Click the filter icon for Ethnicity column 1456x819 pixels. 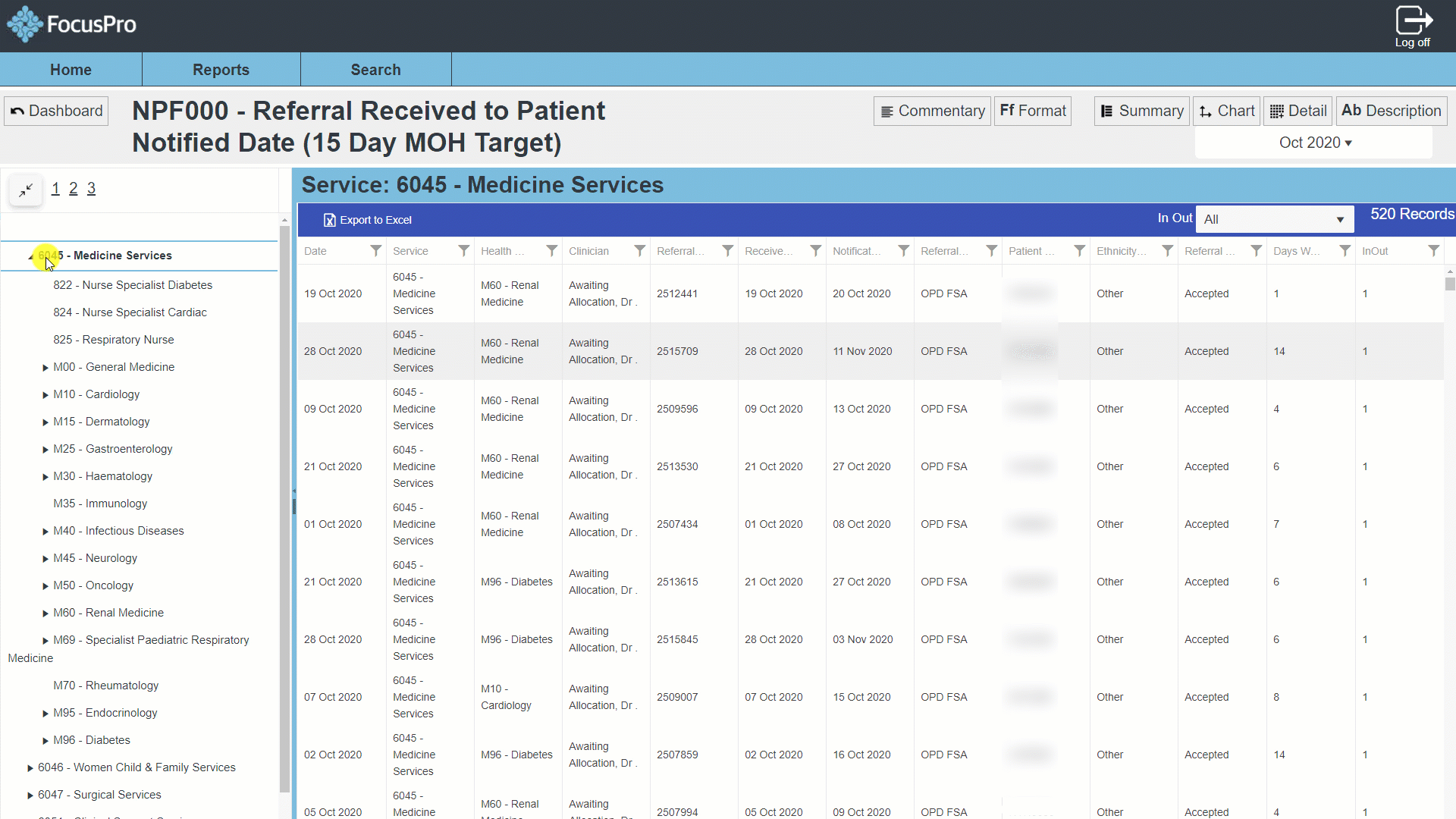pos(1167,251)
